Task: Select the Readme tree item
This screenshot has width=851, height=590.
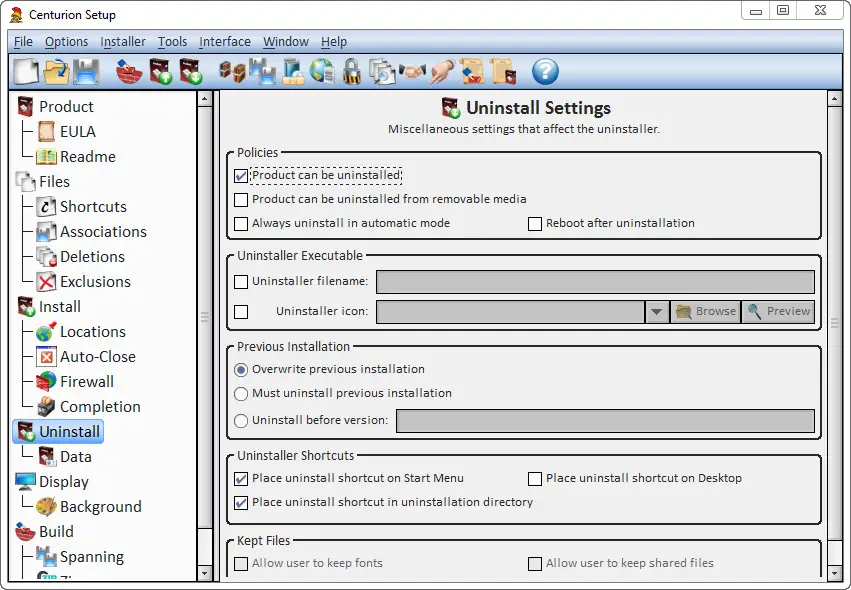Action: point(87,157)
